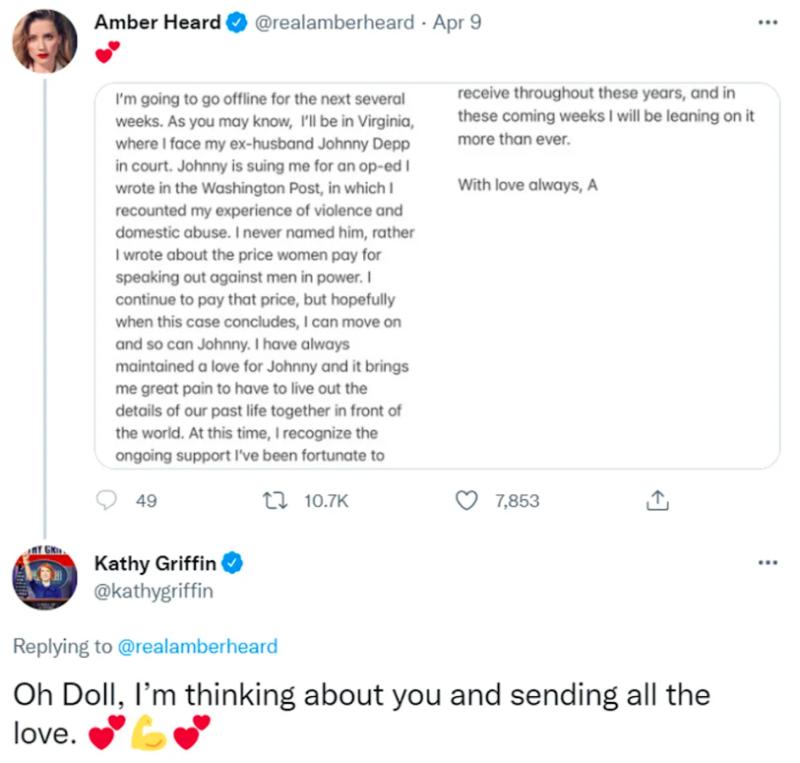Click the retweet arrows icon
The image size is (800, 763).
(270, 501)
